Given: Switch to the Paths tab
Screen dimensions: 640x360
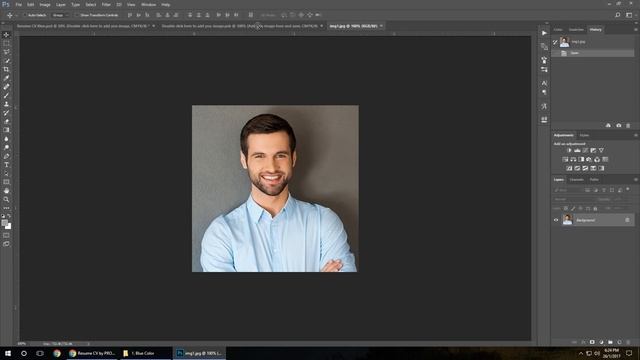Looking at the screenshot, I should [x=594, y=180].
